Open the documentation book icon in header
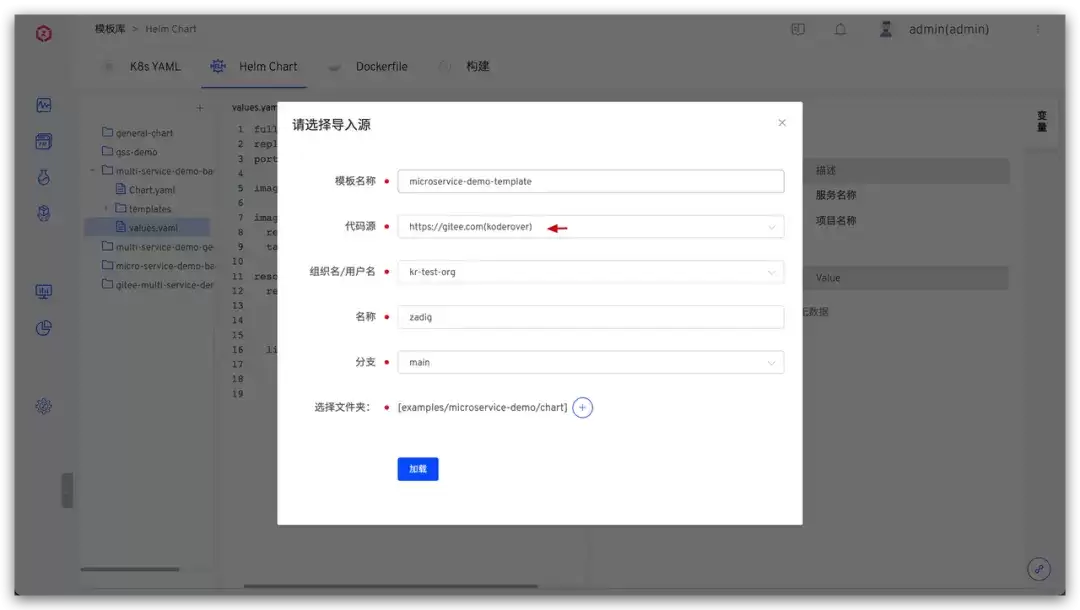Screen dimensions: 1080x610 tap(798, 29)
